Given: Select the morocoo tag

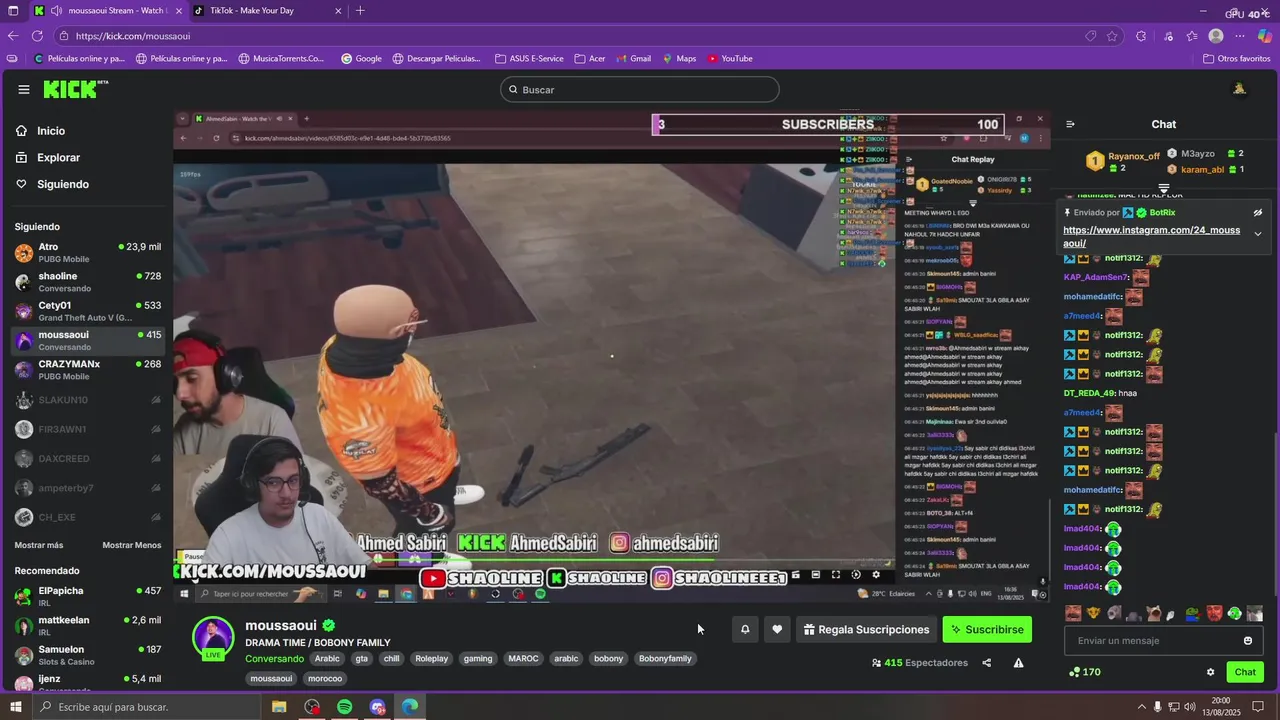Looking at the screenshot, I should coord(325,679).
